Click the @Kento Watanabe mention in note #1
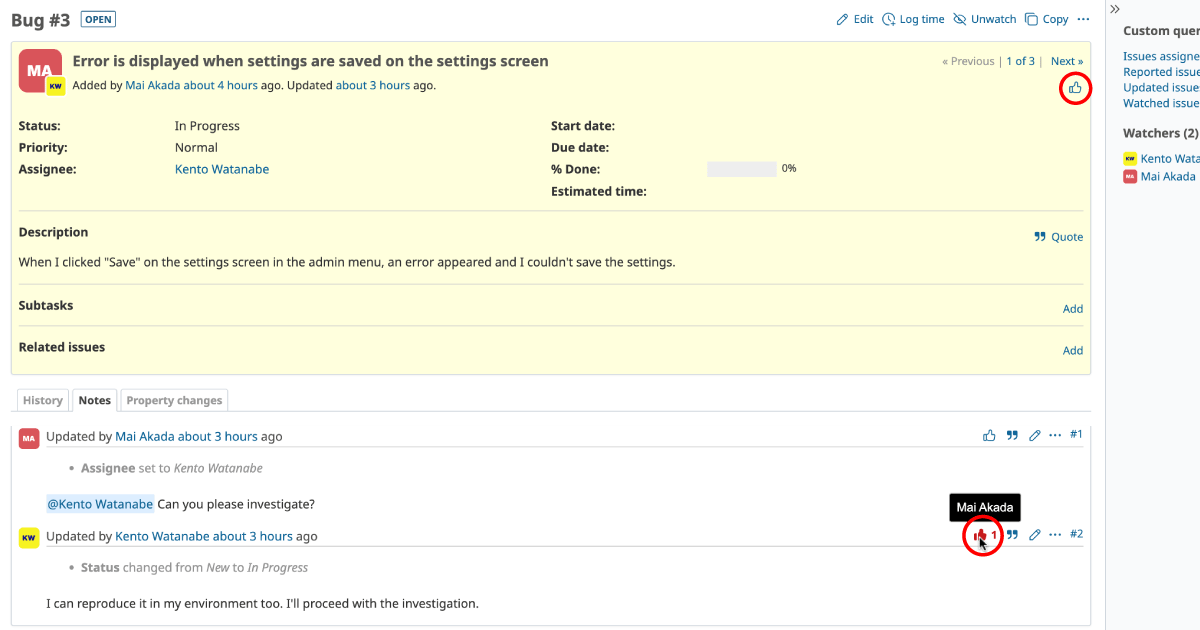This screenshot has height=630, width=1200. tap(100, 504)
